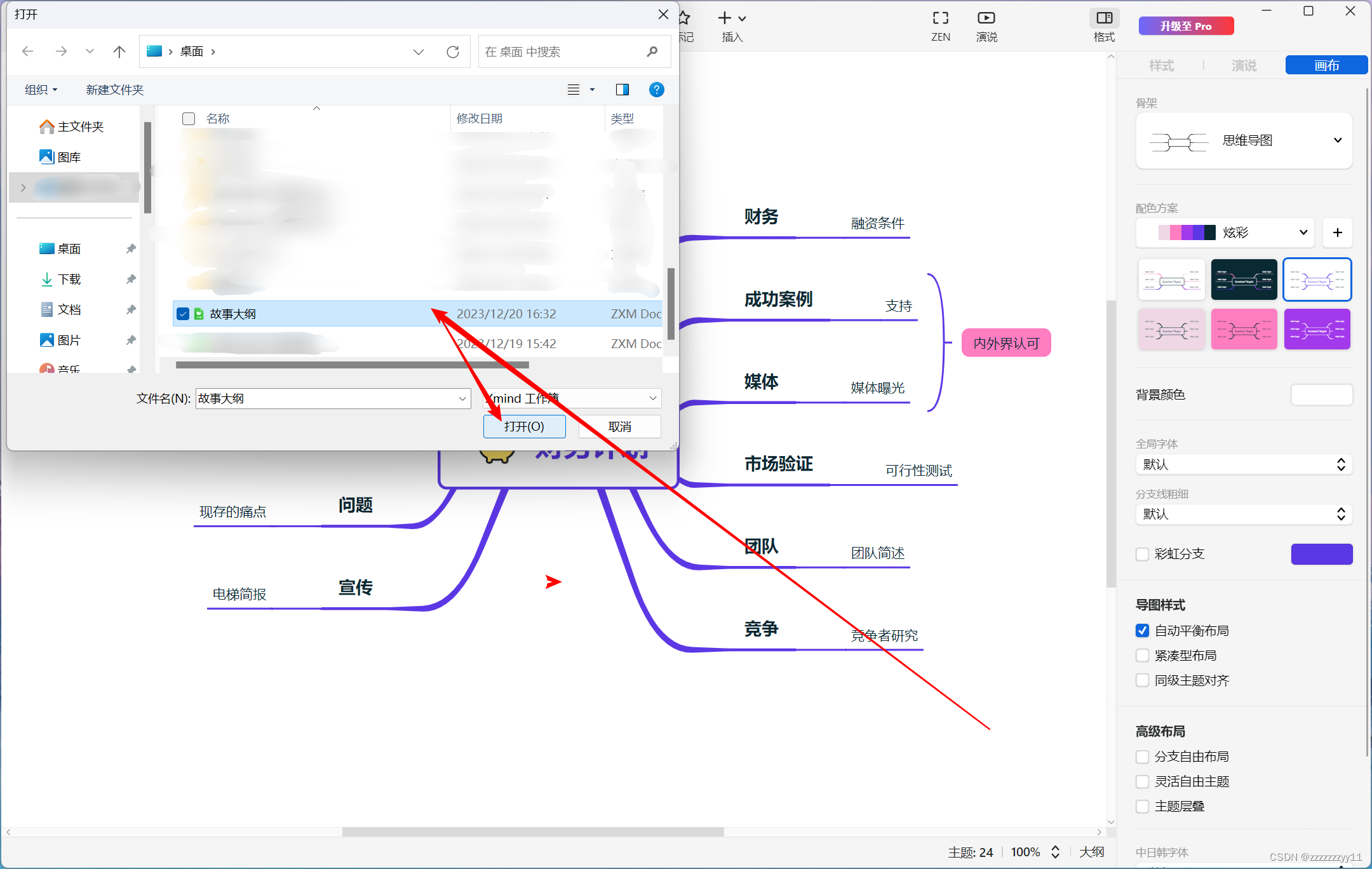Screen dimensions: 1372x869
Task: Add new color scheme with plus button
Action: pyautogui.click(x=1337, y=232)
